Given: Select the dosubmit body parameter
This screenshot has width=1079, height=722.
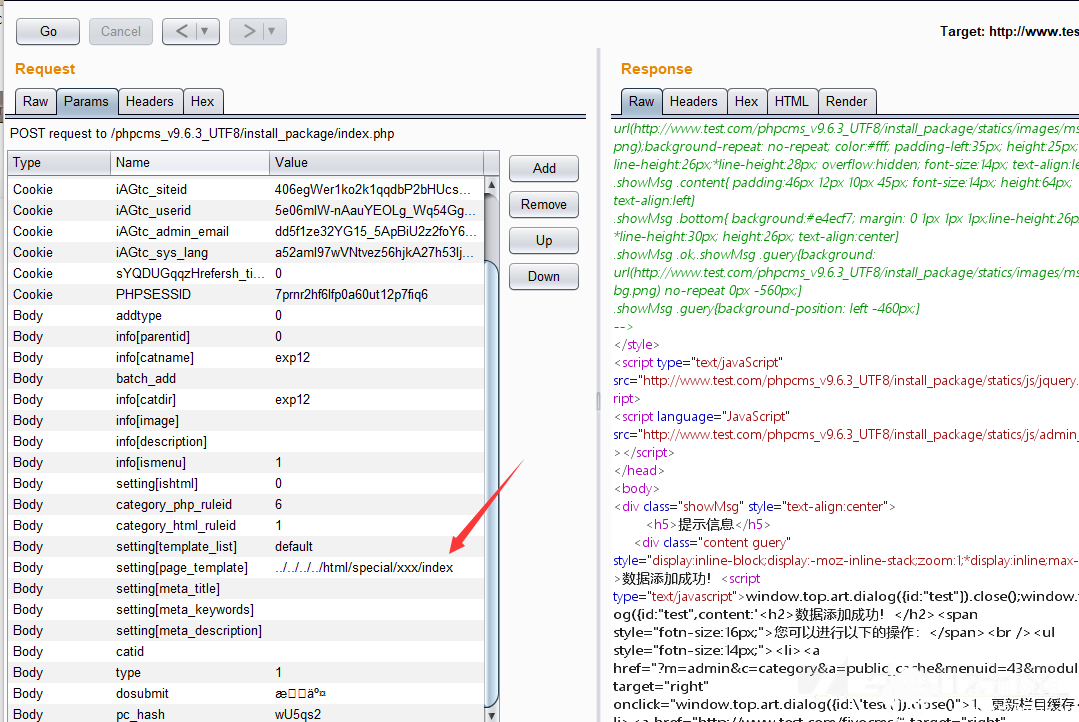Looking at the screenshot, I should coord(246,694).
